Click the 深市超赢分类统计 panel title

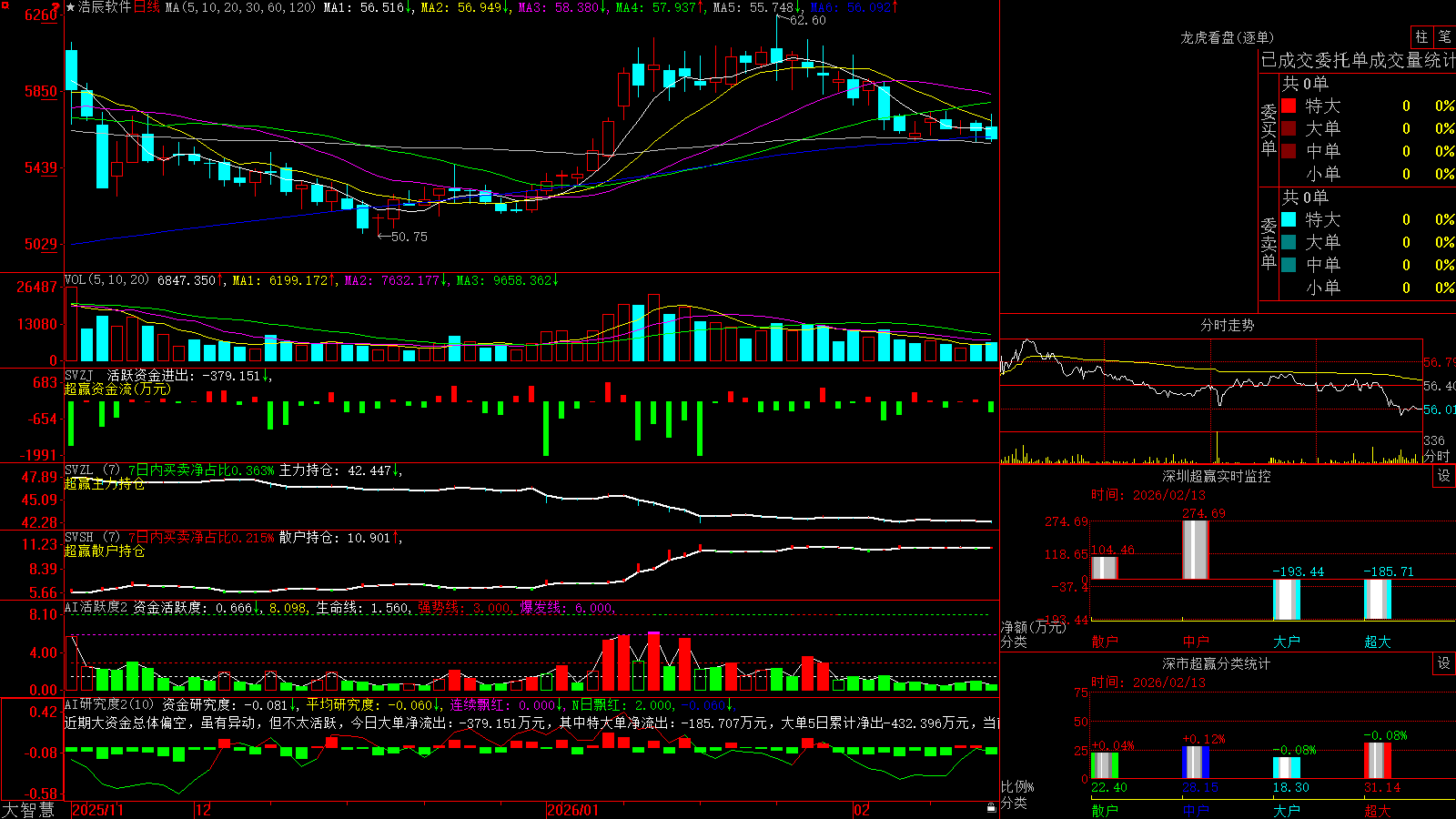click(x=1216, y=663)
